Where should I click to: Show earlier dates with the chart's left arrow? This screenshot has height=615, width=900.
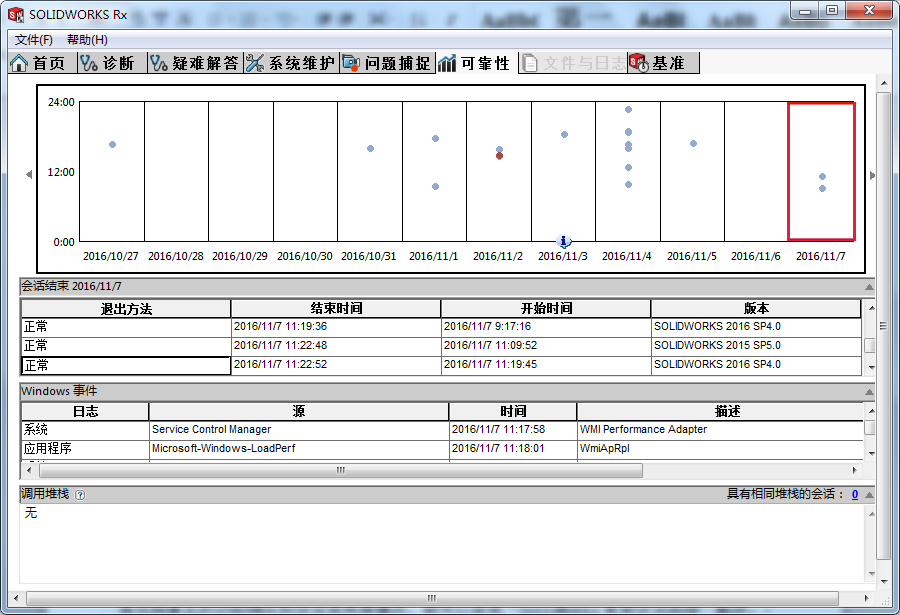point(29,175)
